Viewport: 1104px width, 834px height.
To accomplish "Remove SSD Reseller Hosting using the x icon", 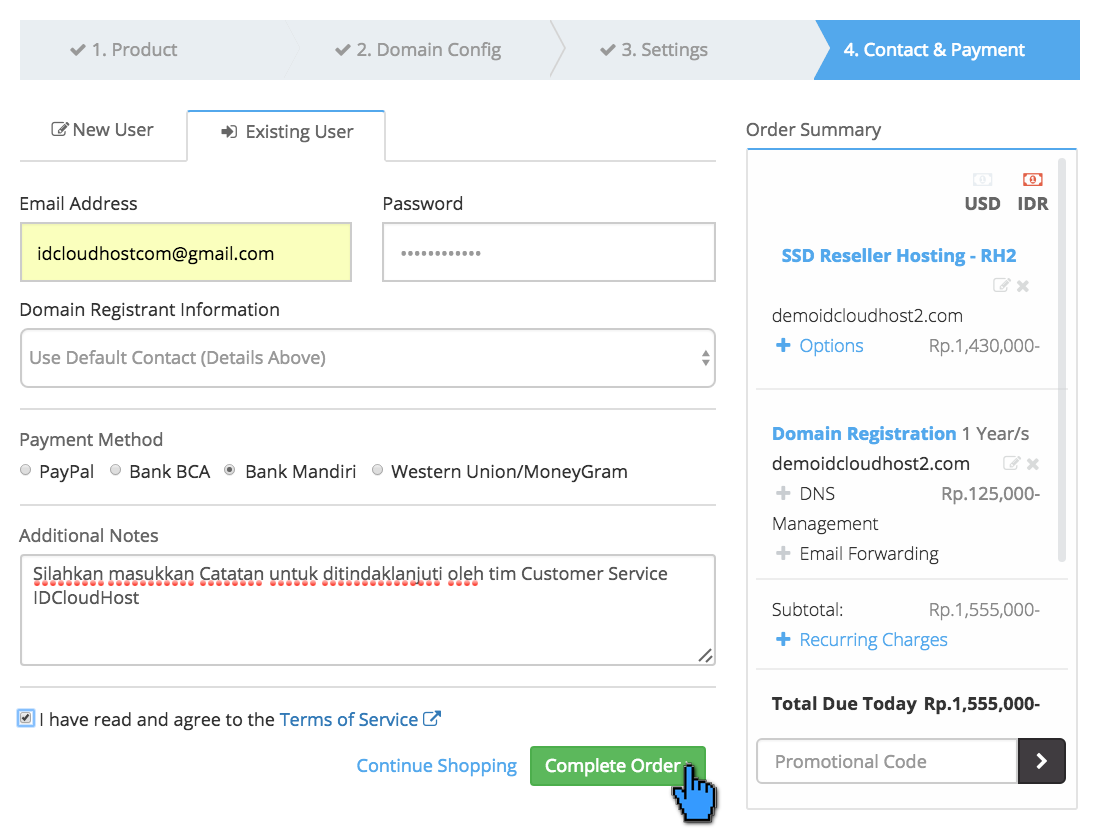I will [x=1023, y=285].
